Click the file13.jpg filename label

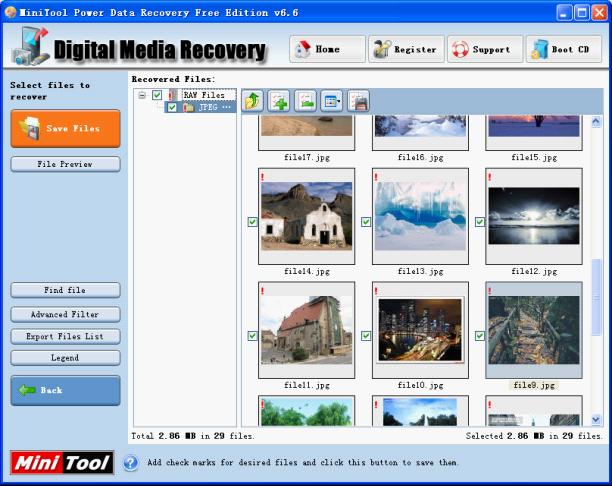[420, 271]
